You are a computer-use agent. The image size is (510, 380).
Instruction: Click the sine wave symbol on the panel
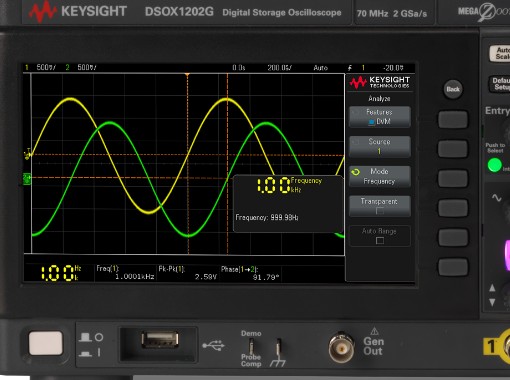tap(497, 198)
